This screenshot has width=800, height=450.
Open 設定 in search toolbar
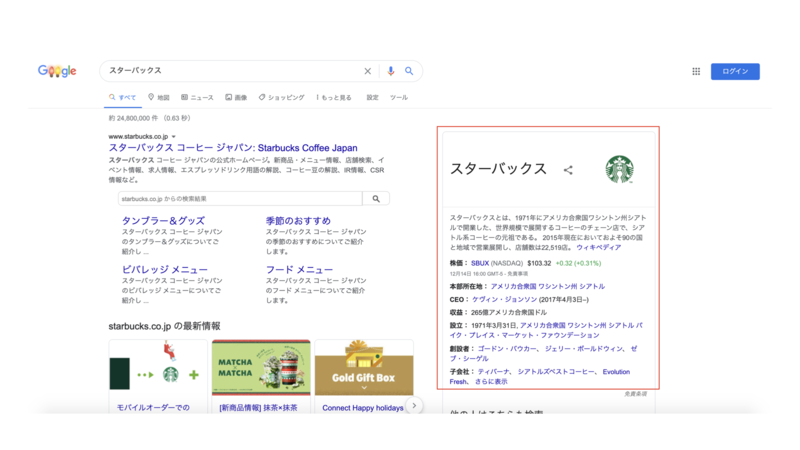click(x=372, y=97)
